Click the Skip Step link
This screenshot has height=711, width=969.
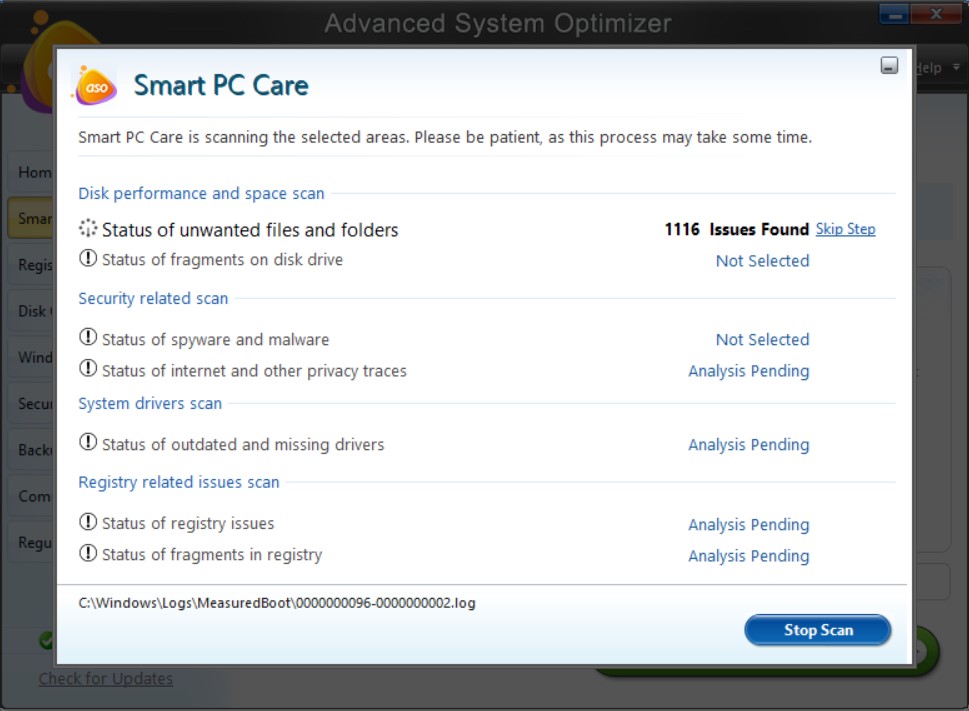845,228
